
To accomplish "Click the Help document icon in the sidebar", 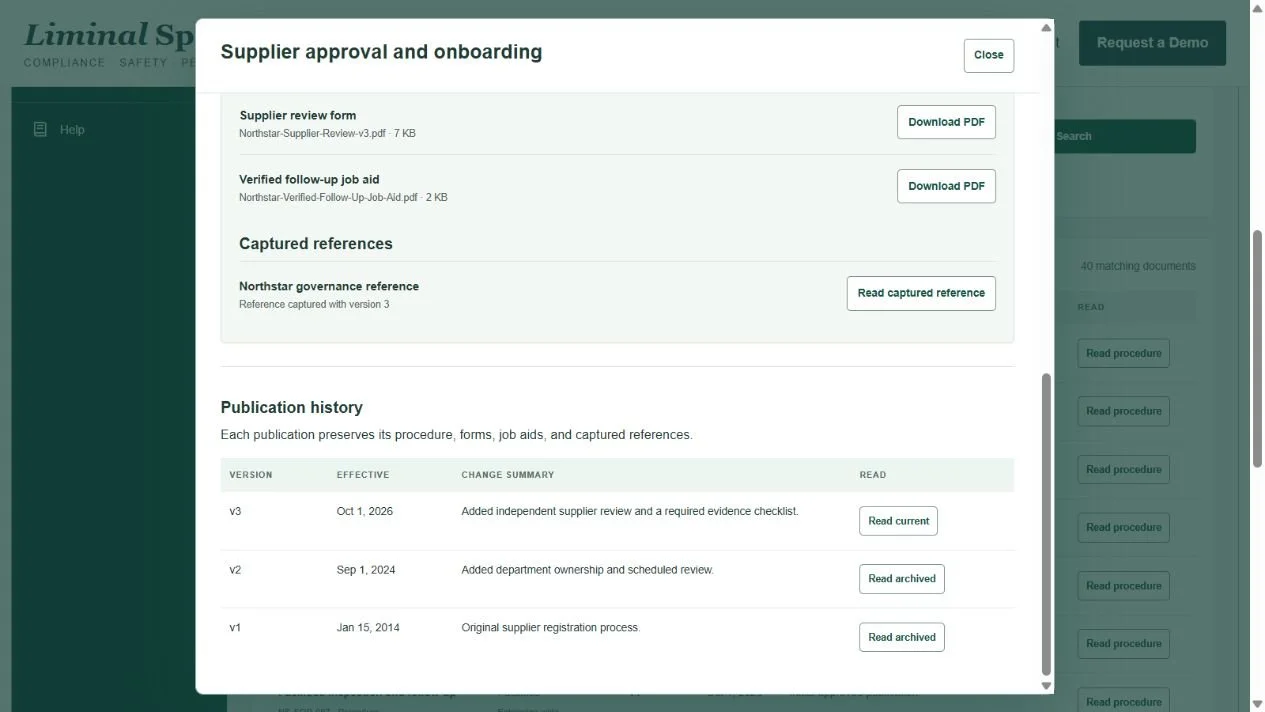I will click(x=40, y=129).
